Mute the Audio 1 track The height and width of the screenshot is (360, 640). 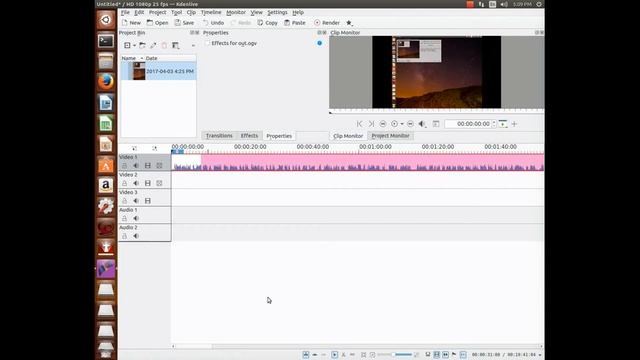[136, 218]
